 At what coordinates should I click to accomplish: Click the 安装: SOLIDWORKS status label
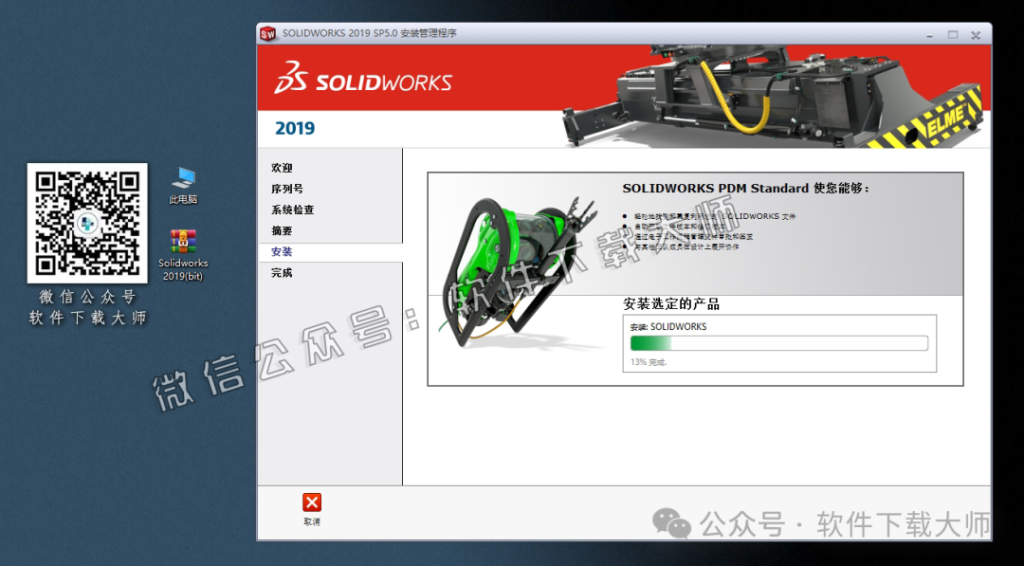click(668, 326)
